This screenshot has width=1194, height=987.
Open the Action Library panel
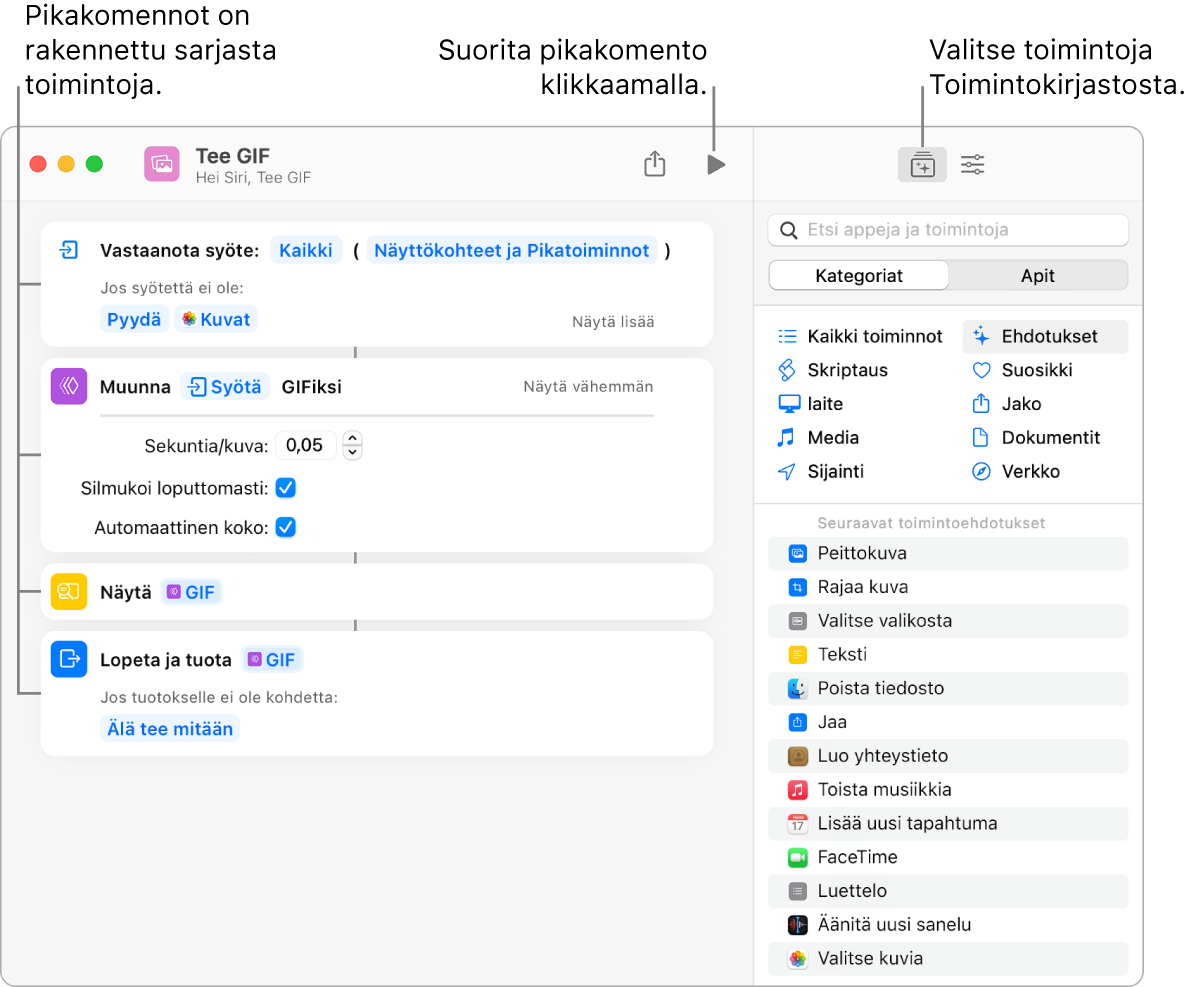(922, 164)
